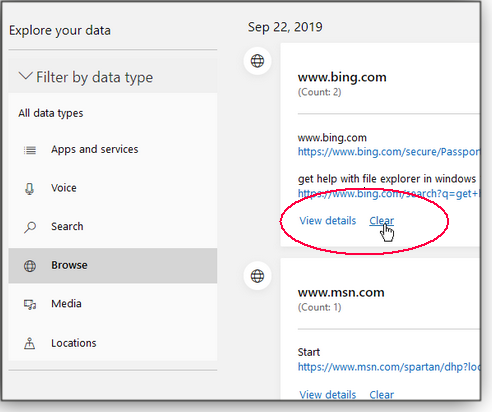The width and height of the screenshot is (492, 412).
Task: Click the (Count: 1) label
Action: pyautogui.click(x=319, y=307)
